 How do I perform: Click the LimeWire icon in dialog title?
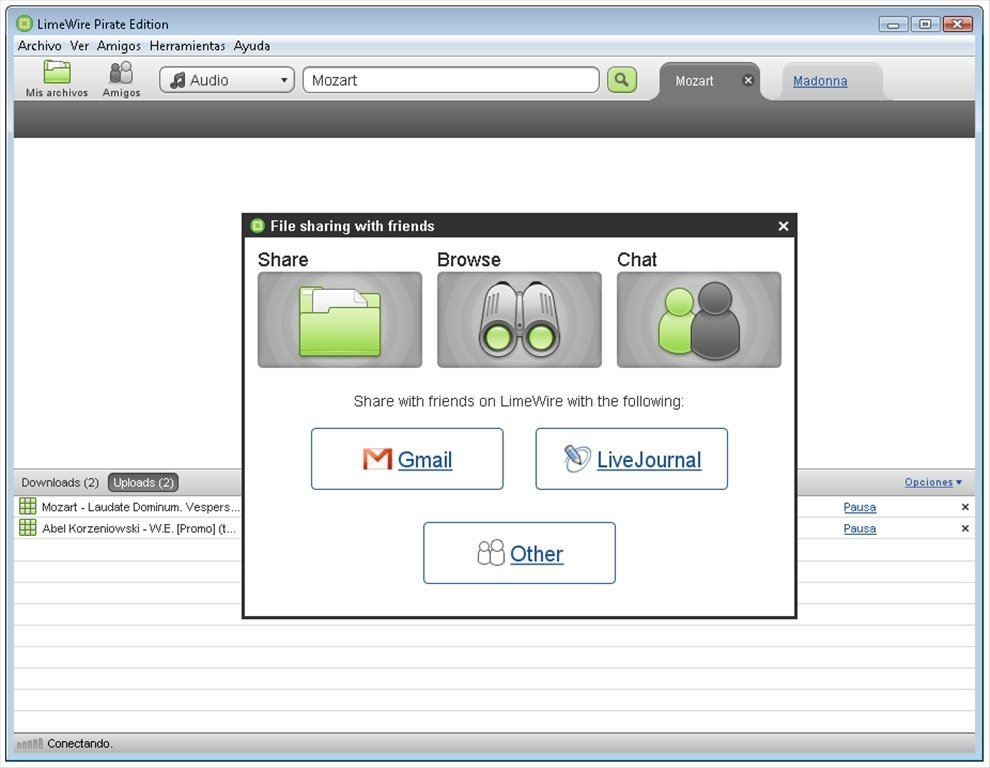257,225
